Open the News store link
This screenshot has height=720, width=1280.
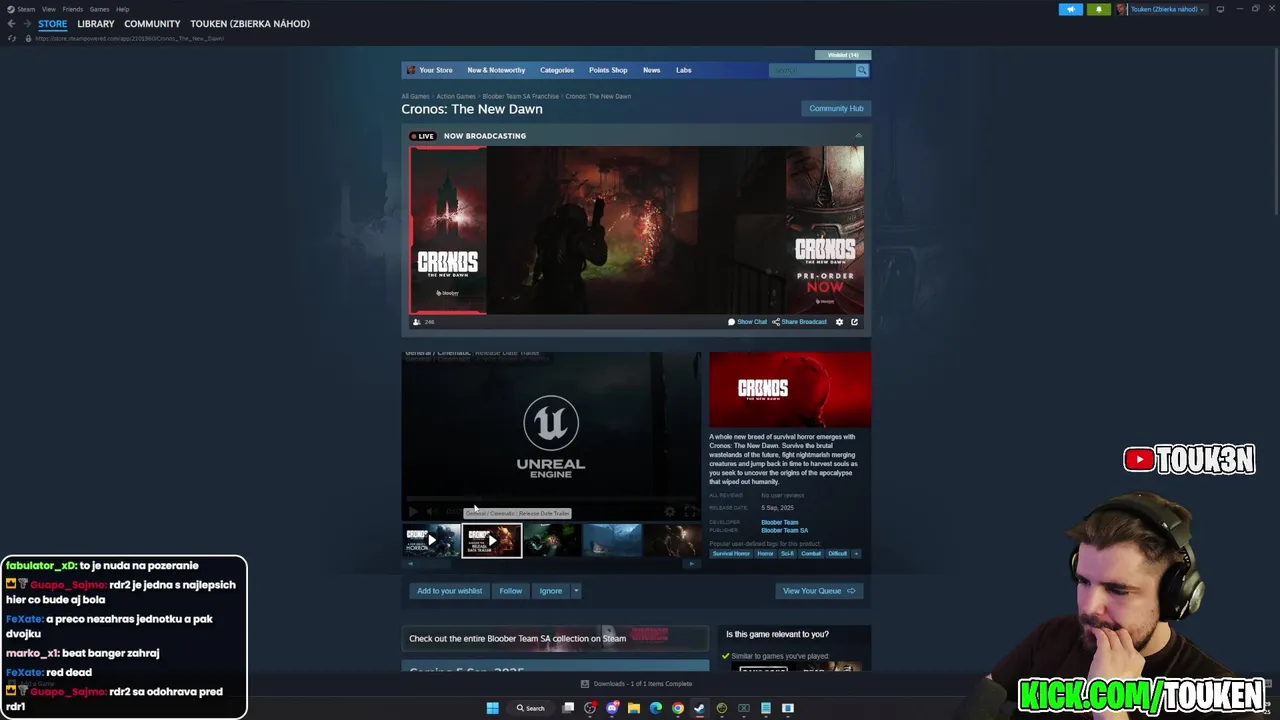[x=651, y=70]
